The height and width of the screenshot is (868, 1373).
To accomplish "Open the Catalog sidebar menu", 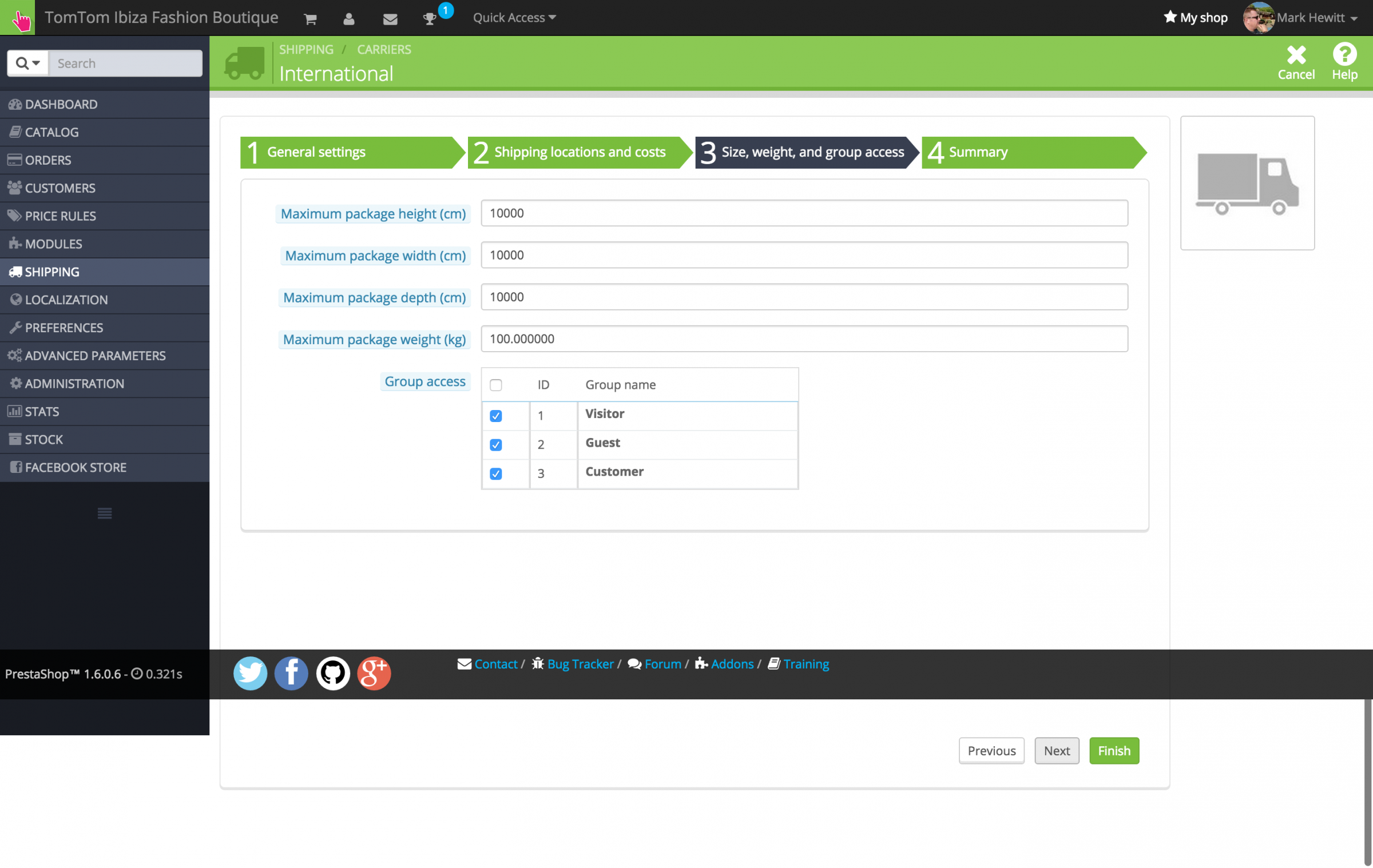I will pos(52,132).
